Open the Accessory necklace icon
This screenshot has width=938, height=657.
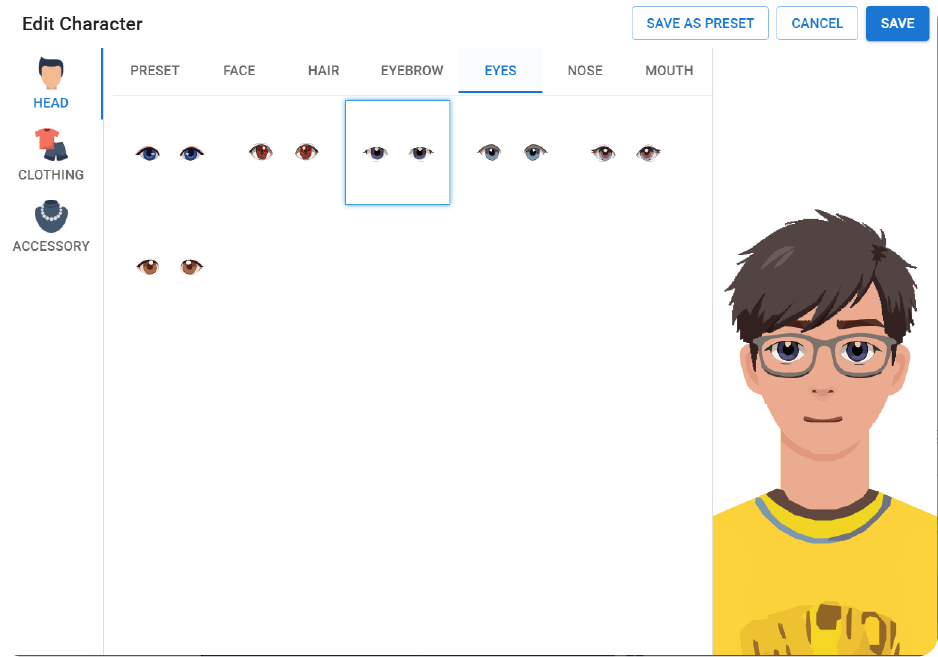(x=51, y=216)
